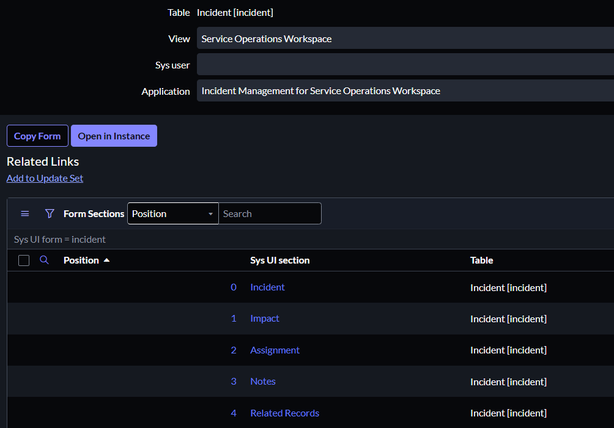Open the Related Records section link
The height and width of the screenshot is (428, 614).
click(x=285, y=413)
